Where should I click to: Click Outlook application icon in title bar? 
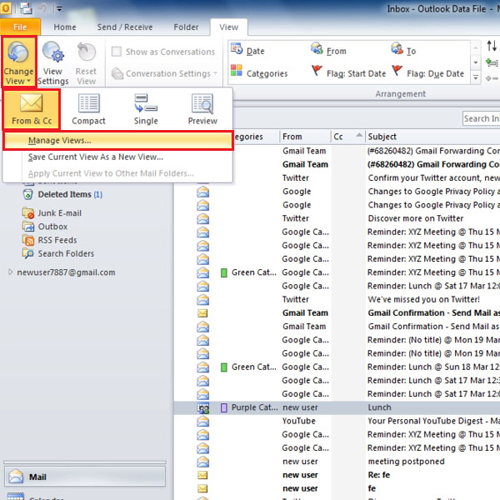coord(6,8)
